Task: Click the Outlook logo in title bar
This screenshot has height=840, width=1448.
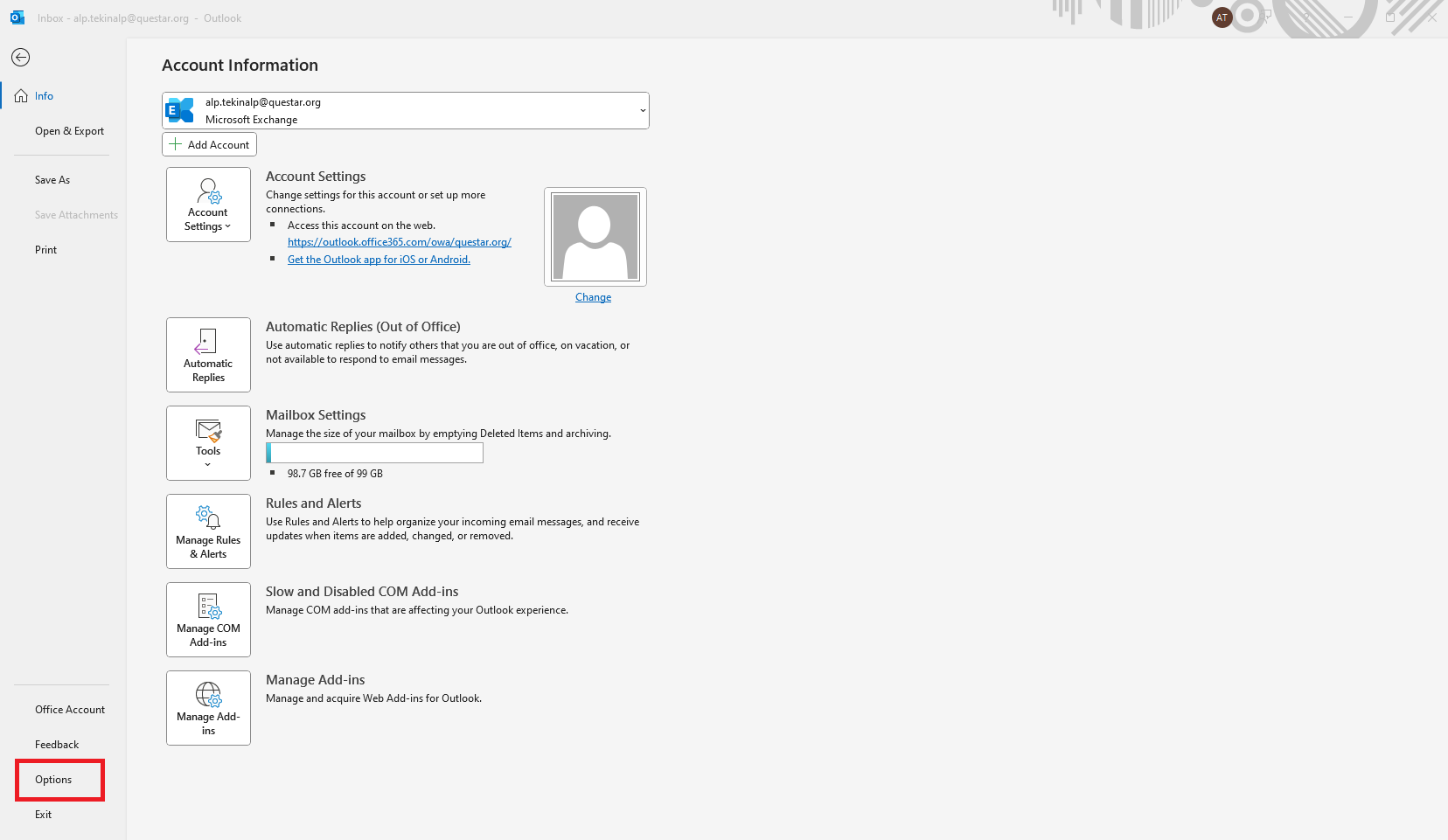Action: [x=17, y=17]
